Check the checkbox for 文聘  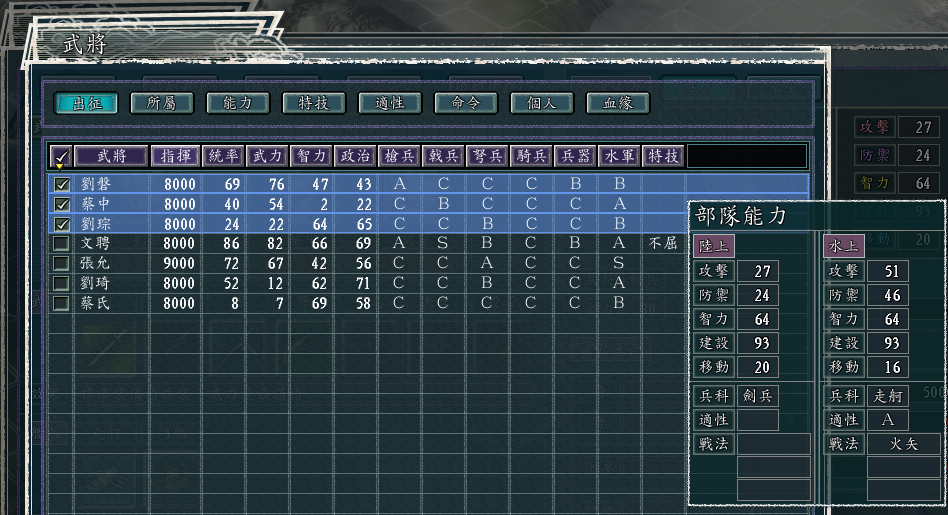(61, 244)
